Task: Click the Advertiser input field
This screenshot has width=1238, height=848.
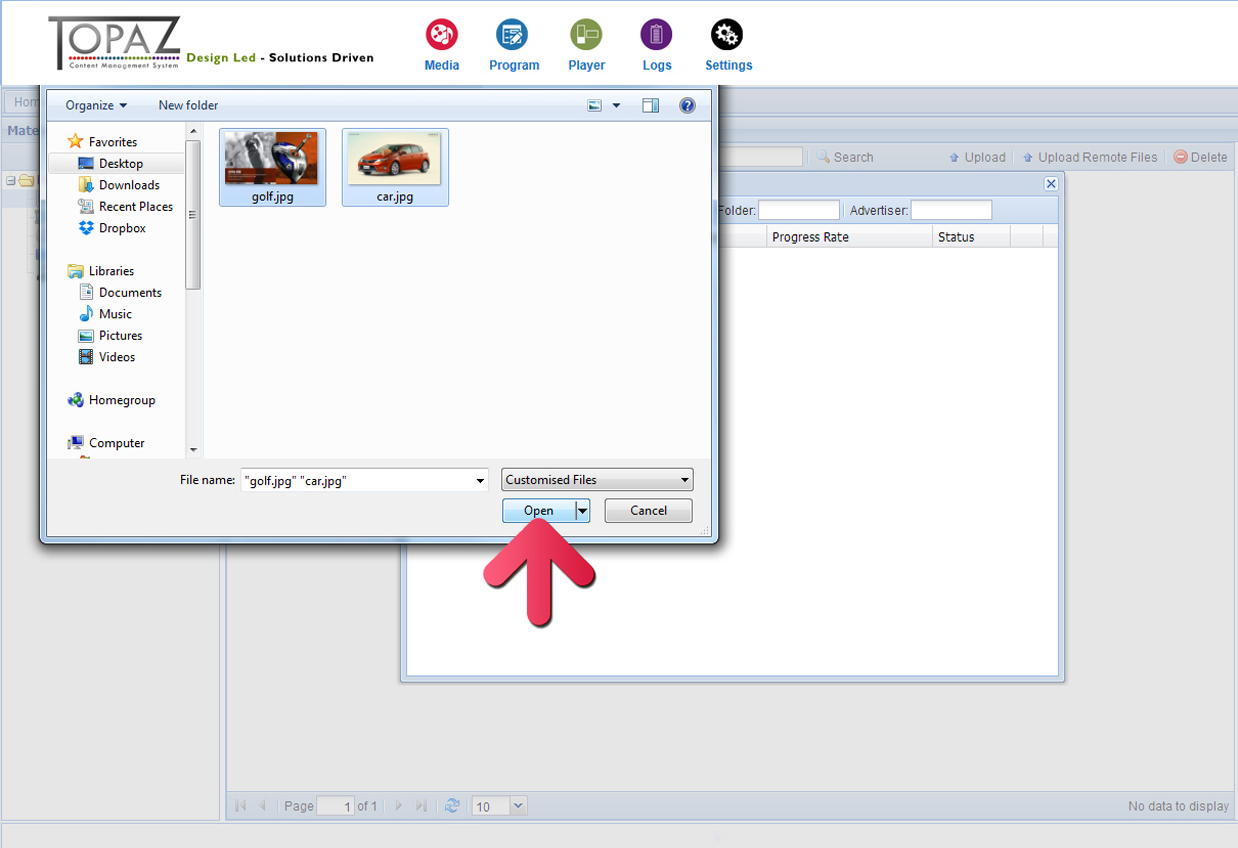Action: 950,210
